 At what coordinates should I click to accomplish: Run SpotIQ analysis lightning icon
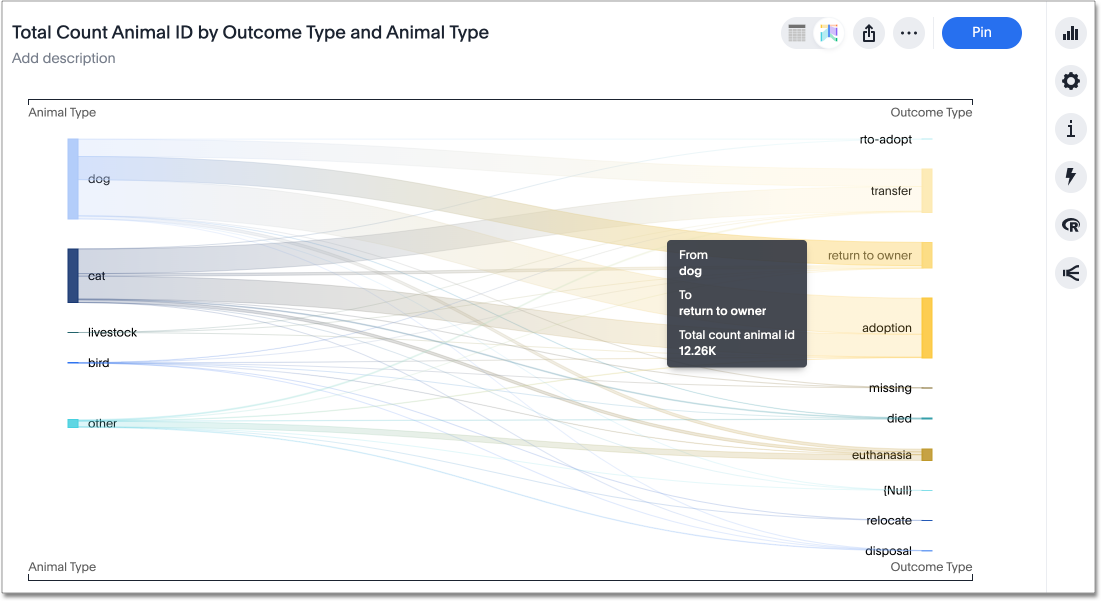pos(1071,177)
